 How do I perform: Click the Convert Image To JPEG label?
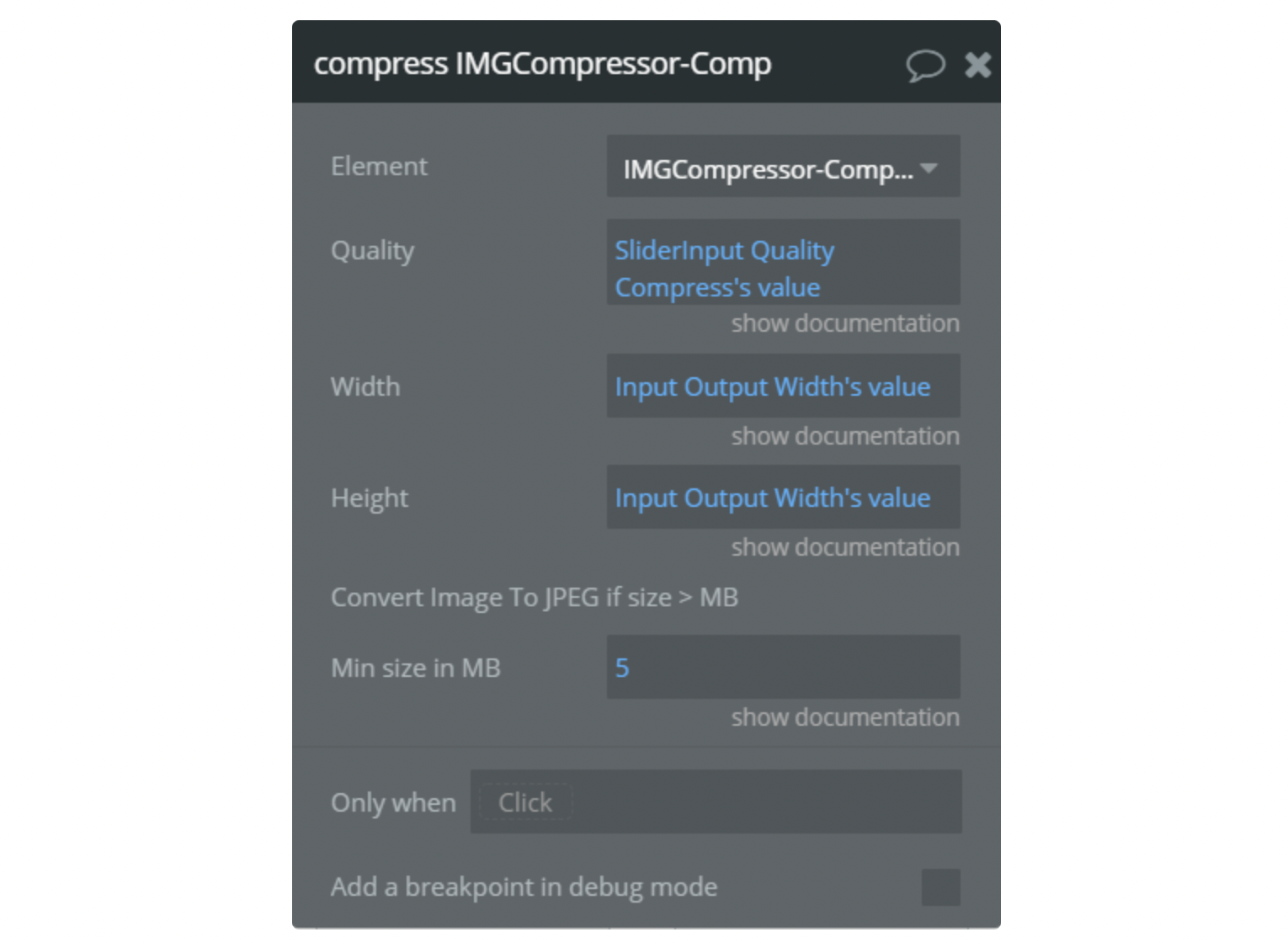tap(534, 598)
